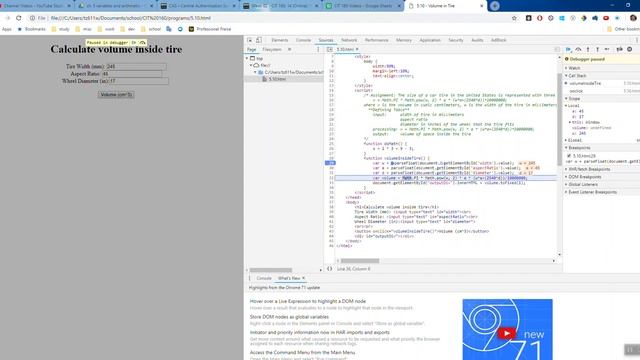Open the Audits panel tab

[x=477, y=40]
